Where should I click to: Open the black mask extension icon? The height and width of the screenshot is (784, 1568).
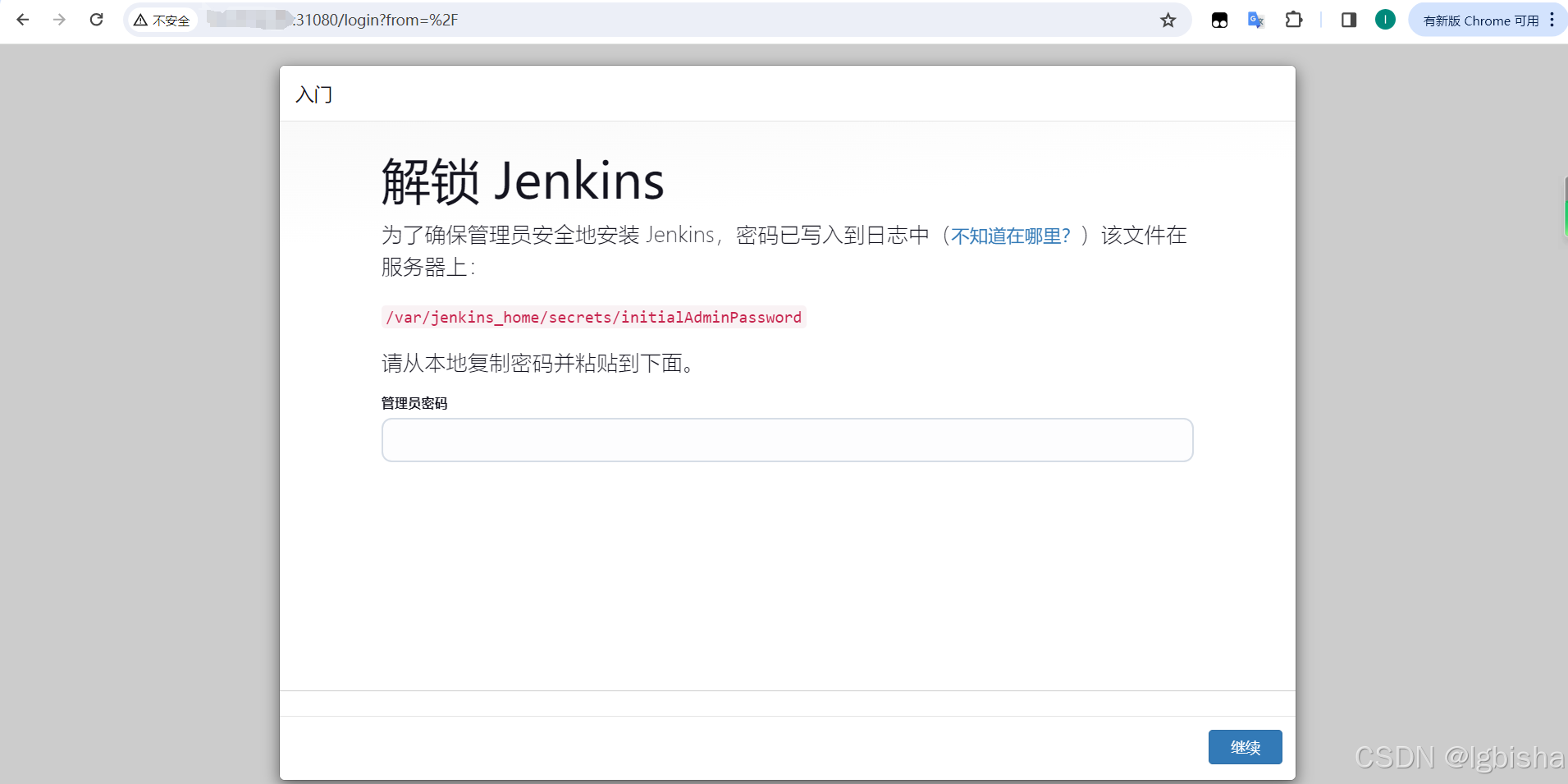(1219, 21)
